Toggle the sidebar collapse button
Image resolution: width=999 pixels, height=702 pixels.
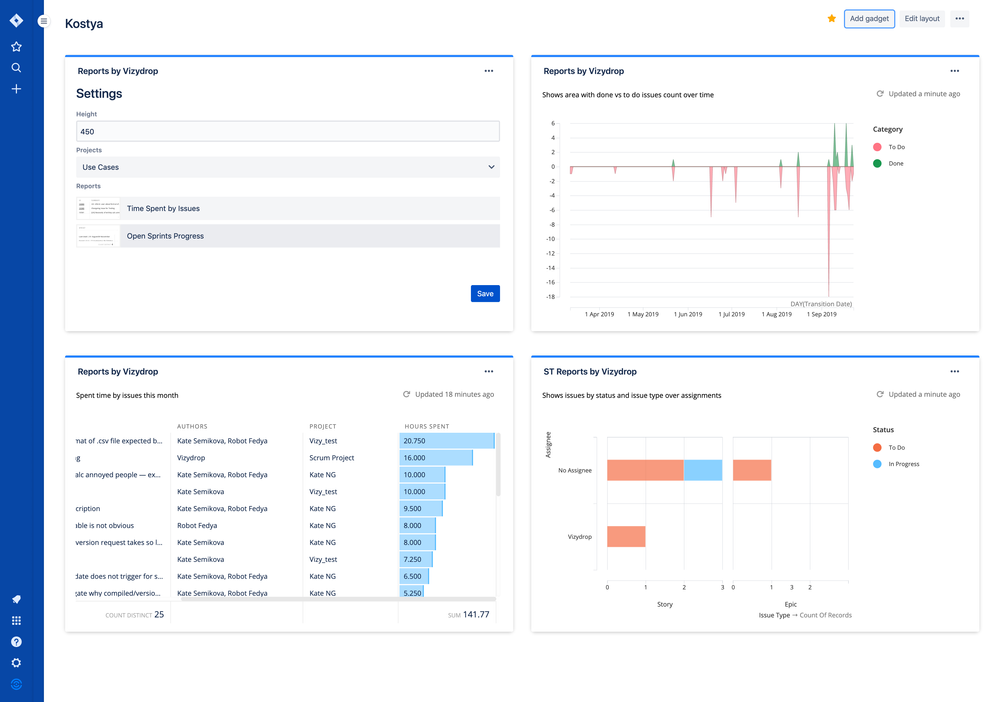pos(43,21)
